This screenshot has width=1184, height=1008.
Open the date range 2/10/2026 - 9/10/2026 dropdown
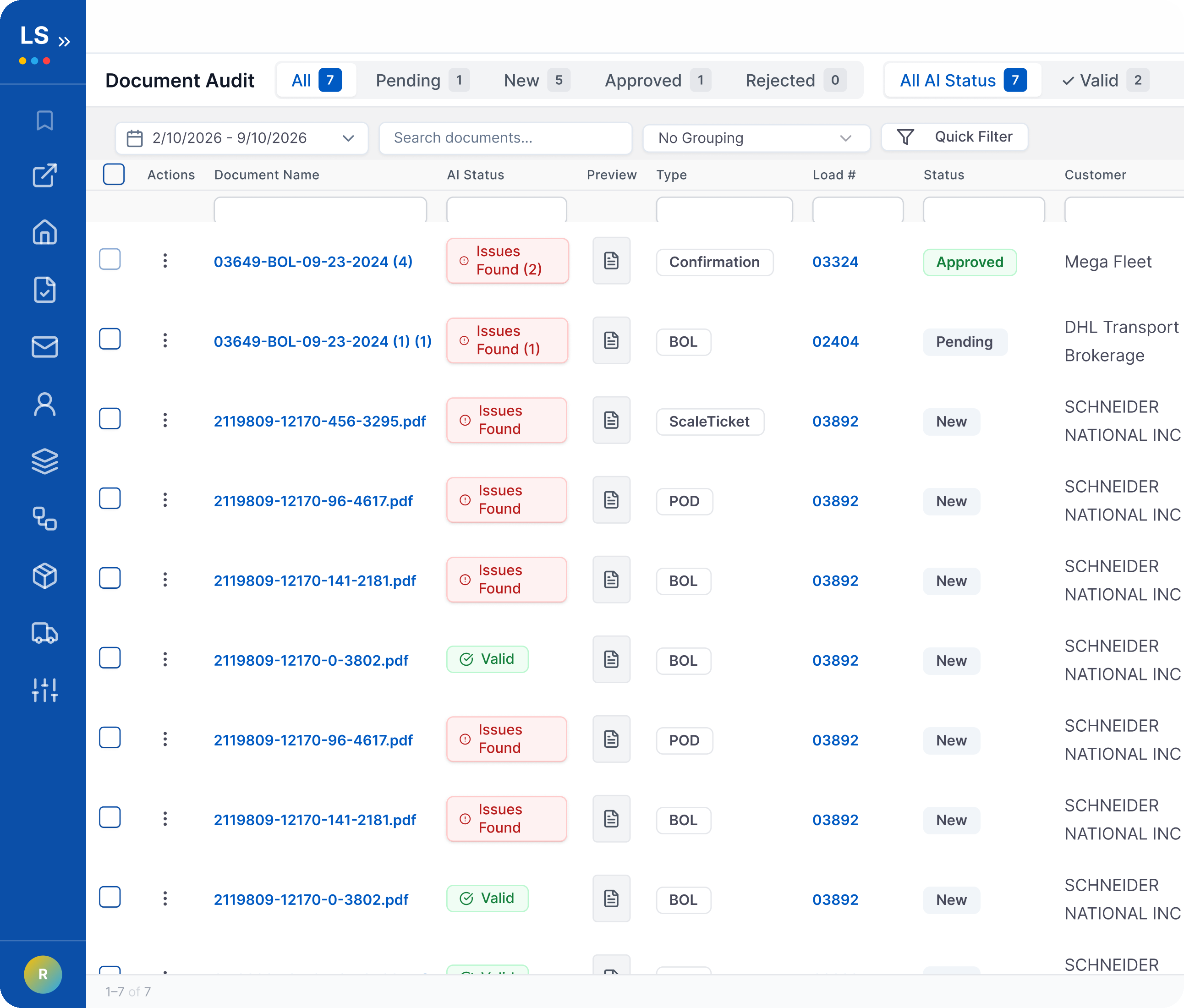click(x=242, y=138)
